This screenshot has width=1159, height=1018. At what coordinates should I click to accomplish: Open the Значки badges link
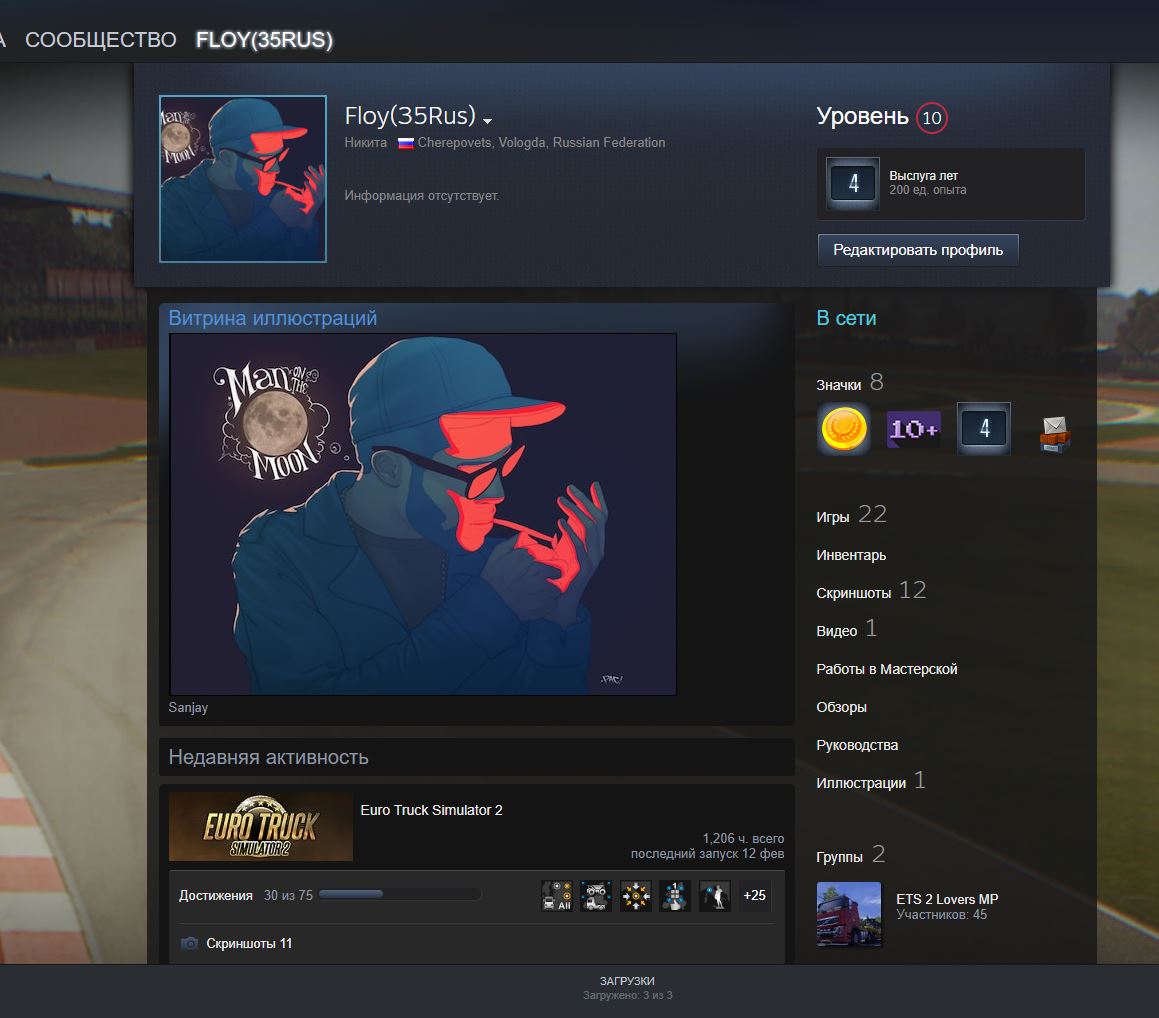pos(838,385)
